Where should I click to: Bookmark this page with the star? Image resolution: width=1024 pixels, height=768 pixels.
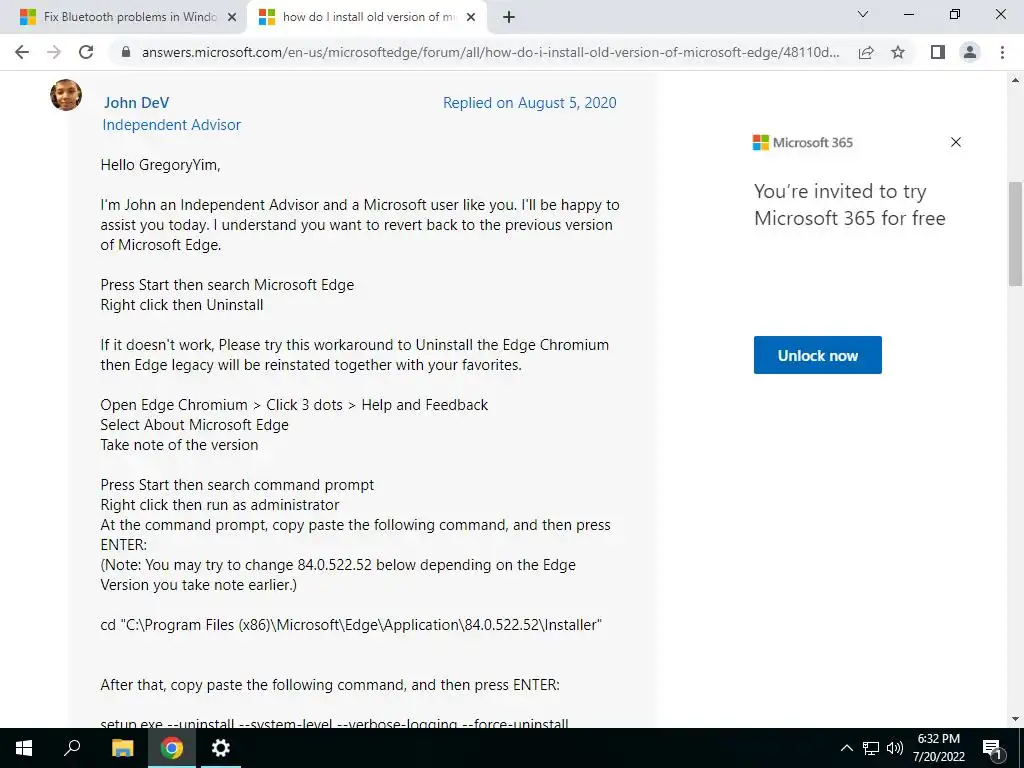(x=898, y=52)
